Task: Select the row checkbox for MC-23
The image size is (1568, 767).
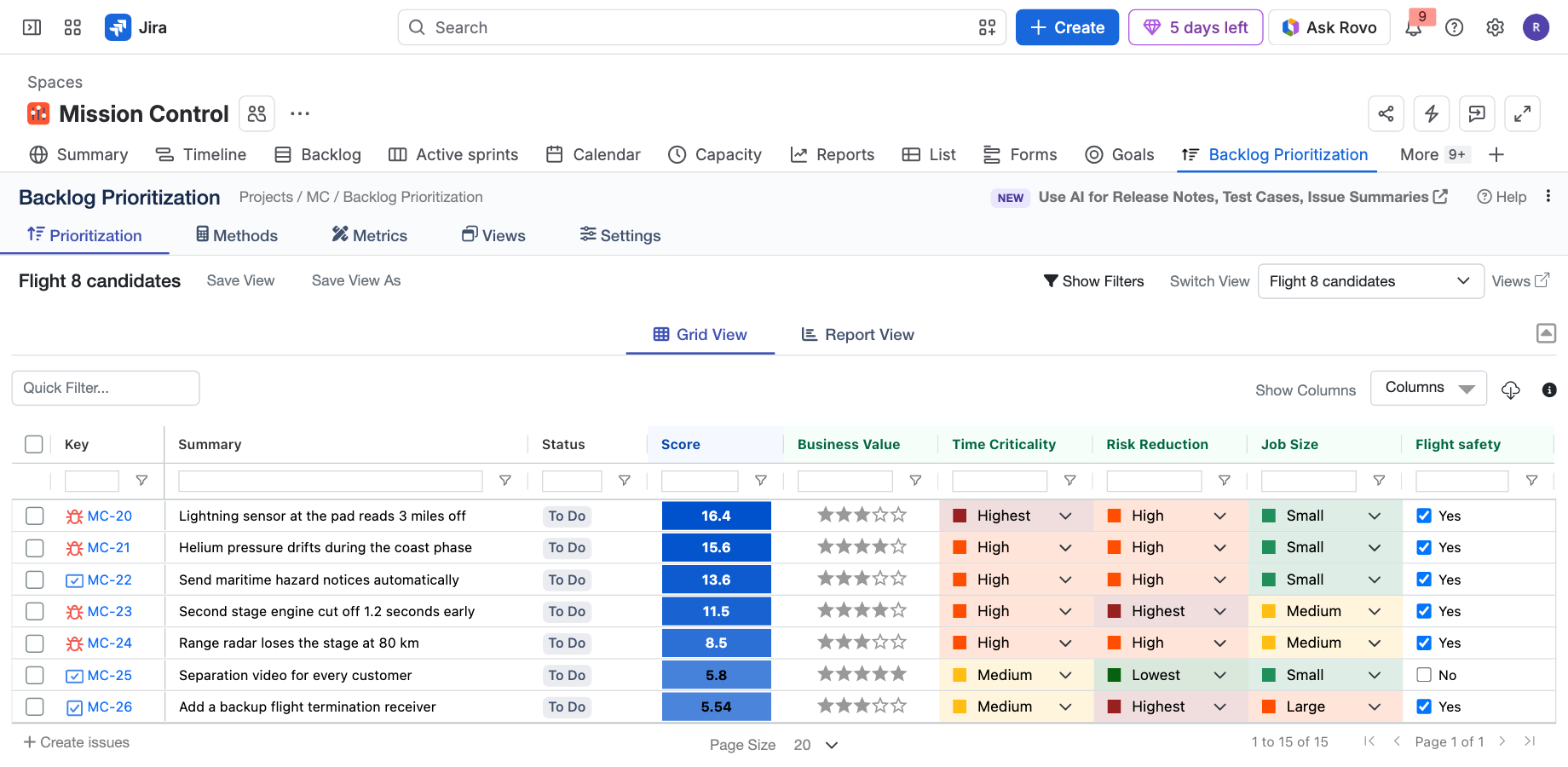Action: pyautogui.click(x=34, y=611)
